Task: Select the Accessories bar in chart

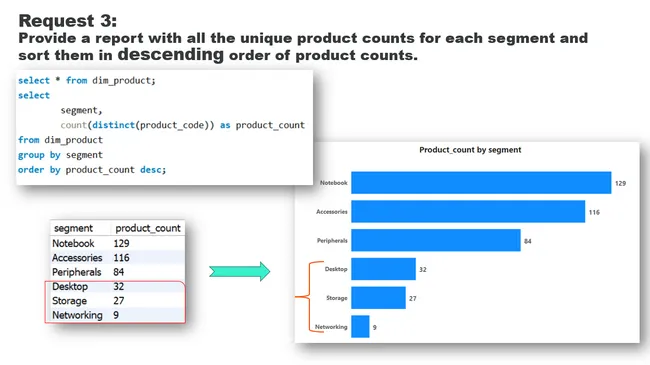Action: [468, 212]
